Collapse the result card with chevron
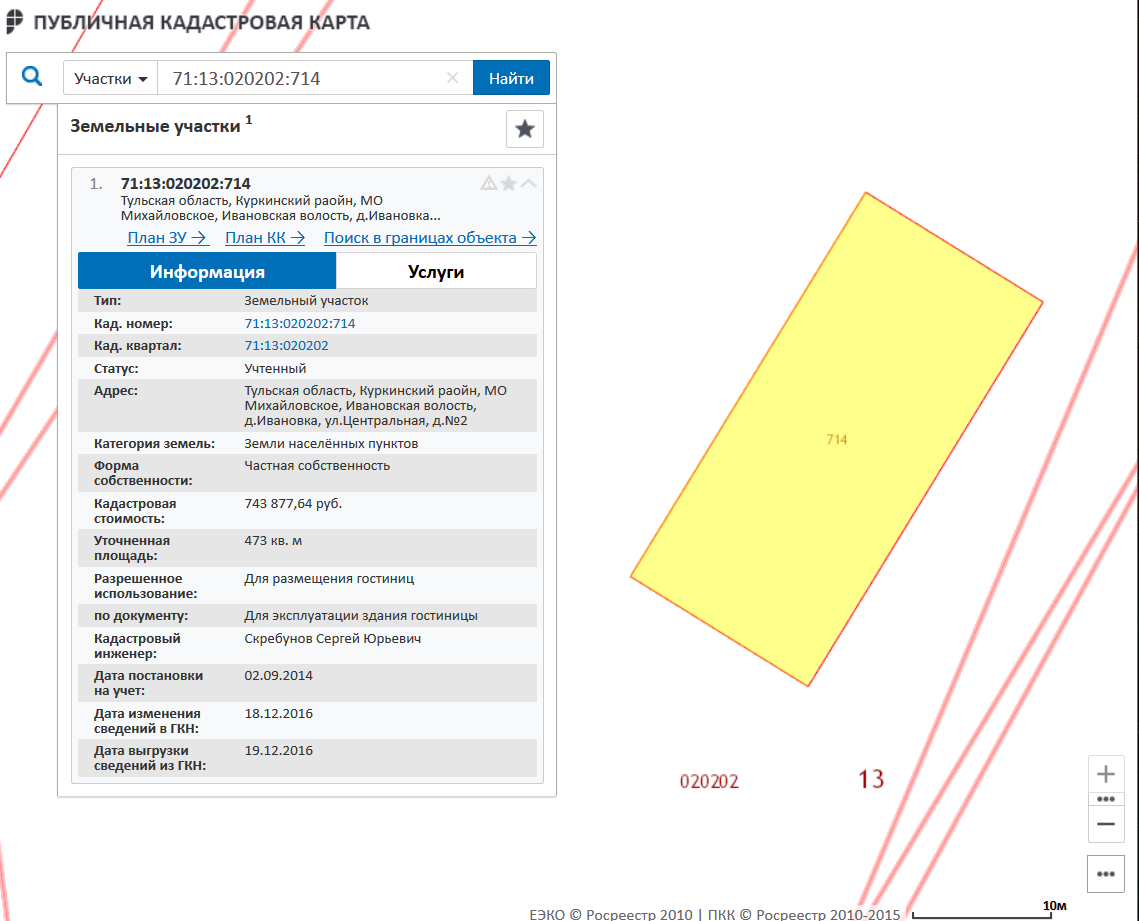1139x921 pixels. point(528,183)
